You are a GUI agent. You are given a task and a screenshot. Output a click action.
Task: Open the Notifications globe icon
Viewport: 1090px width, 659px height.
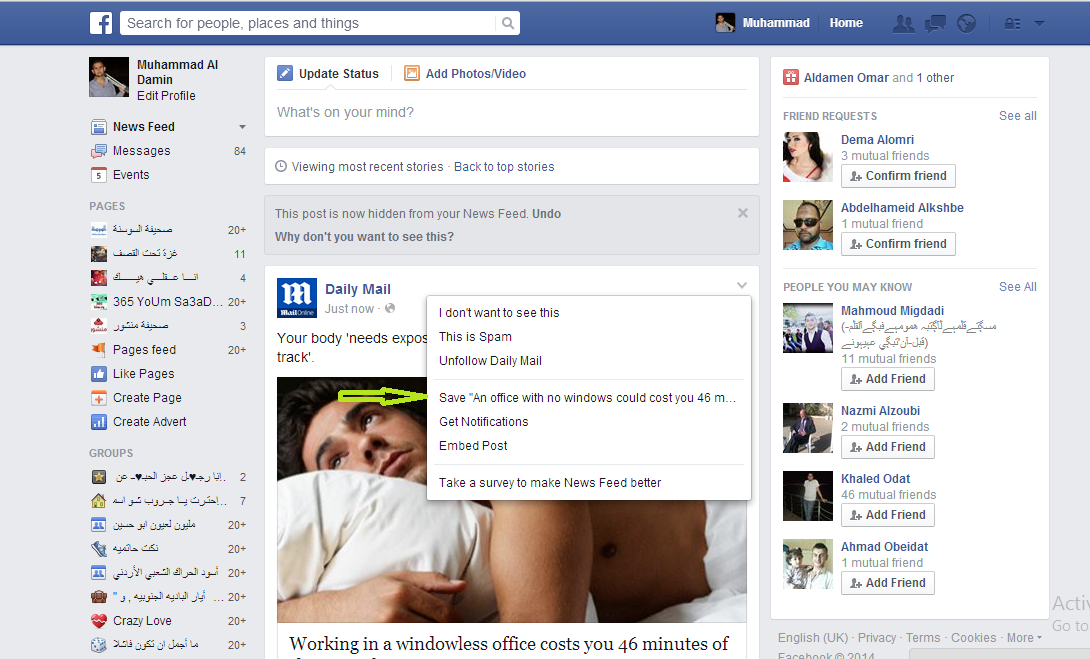[x=966, y=24]
